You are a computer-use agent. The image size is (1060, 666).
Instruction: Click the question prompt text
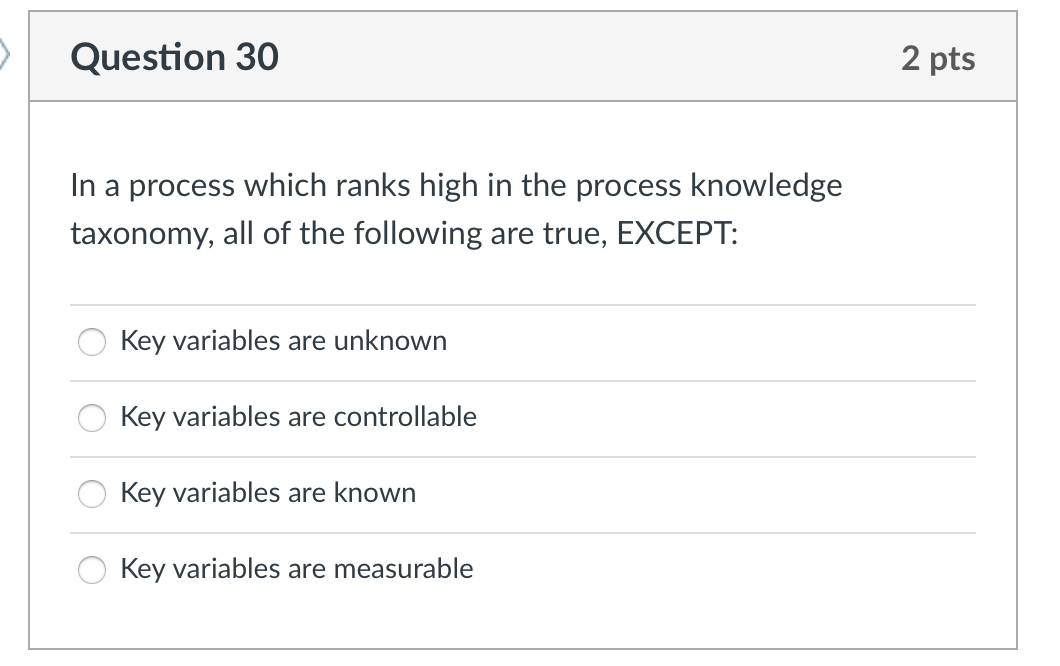pyautogui.click(x=455, y=209)
